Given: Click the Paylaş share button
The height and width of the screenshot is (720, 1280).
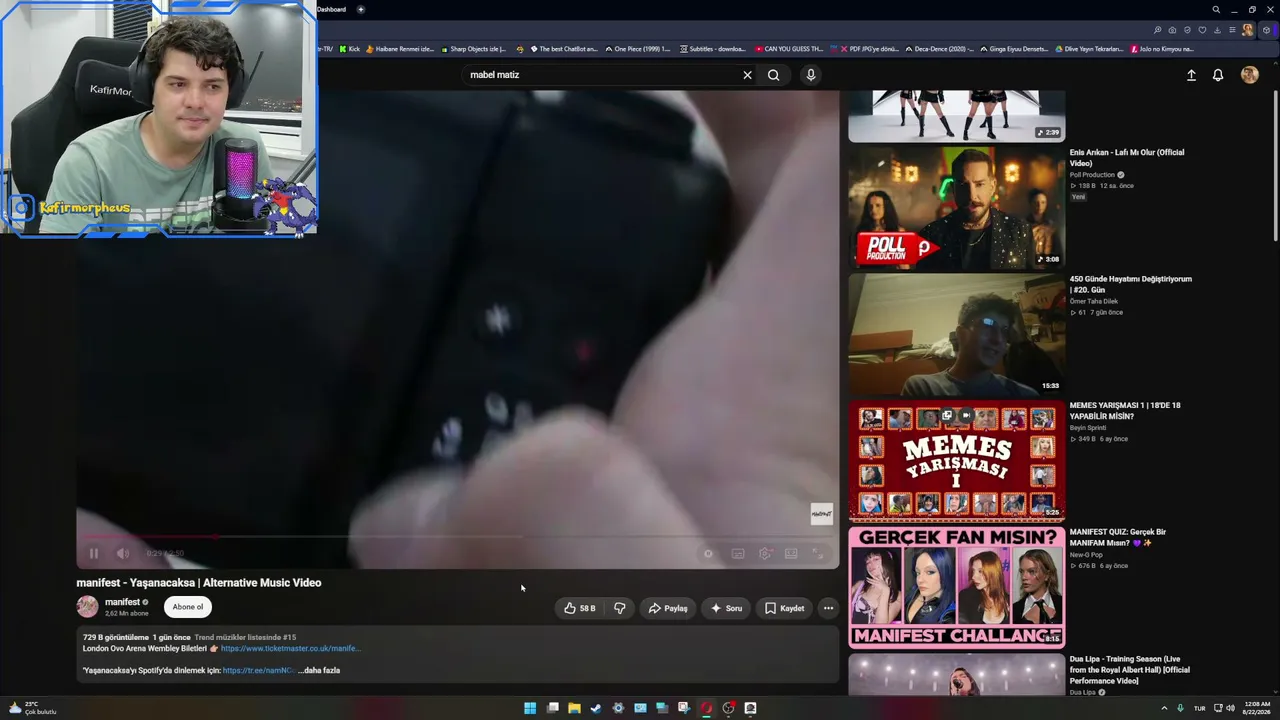Looking at the screenshot, I should [668, 608].
